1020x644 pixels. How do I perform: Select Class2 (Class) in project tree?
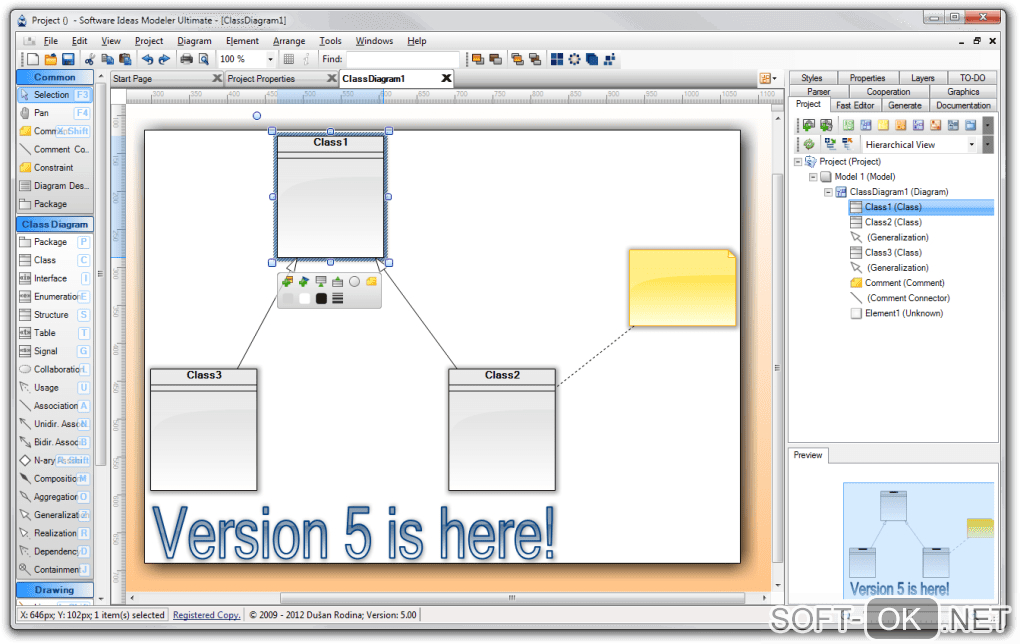(x=892, y=222)
